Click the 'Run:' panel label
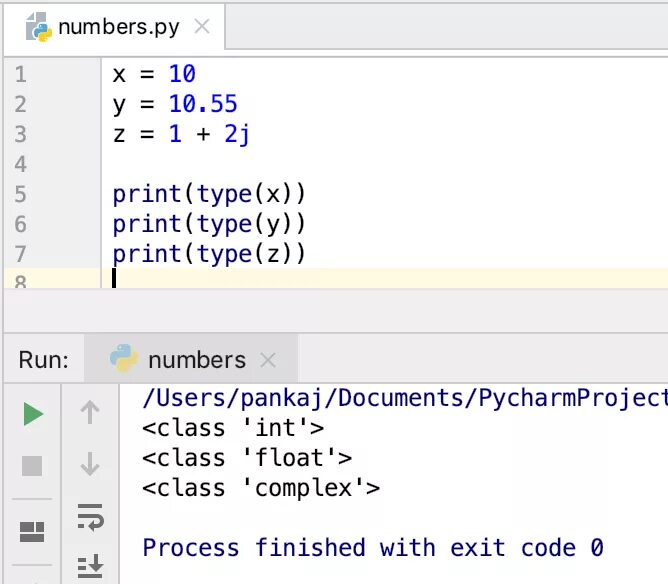 coord(43,360)
